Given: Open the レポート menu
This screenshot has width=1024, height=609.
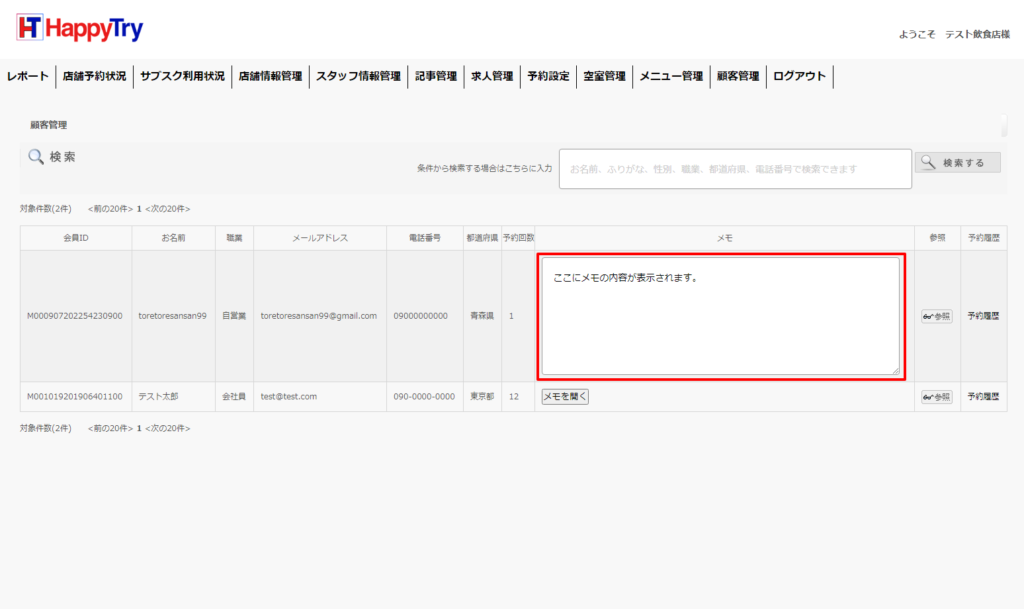Looking at the screenshot, I should coord(28,76).
